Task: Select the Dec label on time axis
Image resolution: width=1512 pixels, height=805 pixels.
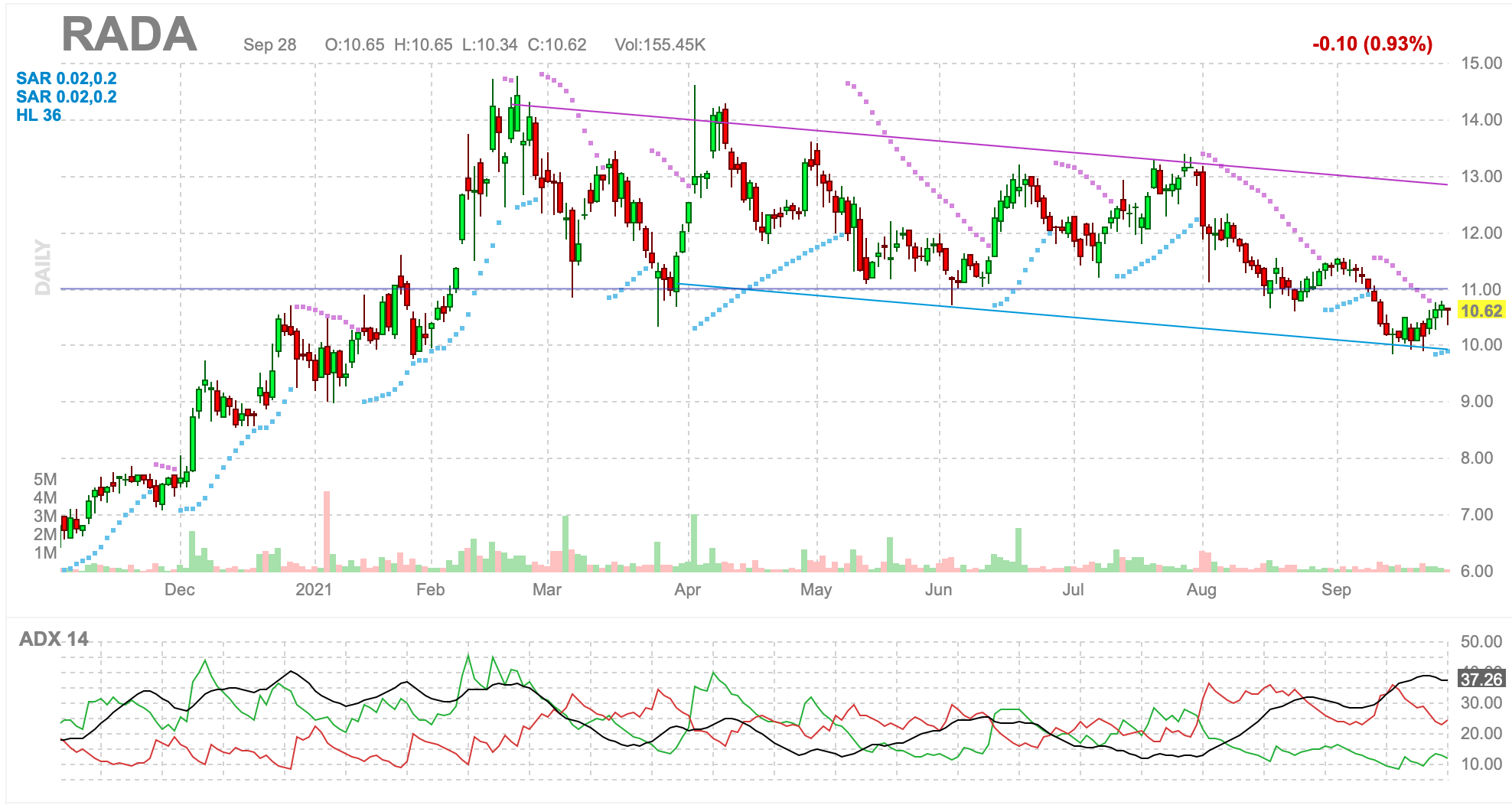Action: click(180, 590)
